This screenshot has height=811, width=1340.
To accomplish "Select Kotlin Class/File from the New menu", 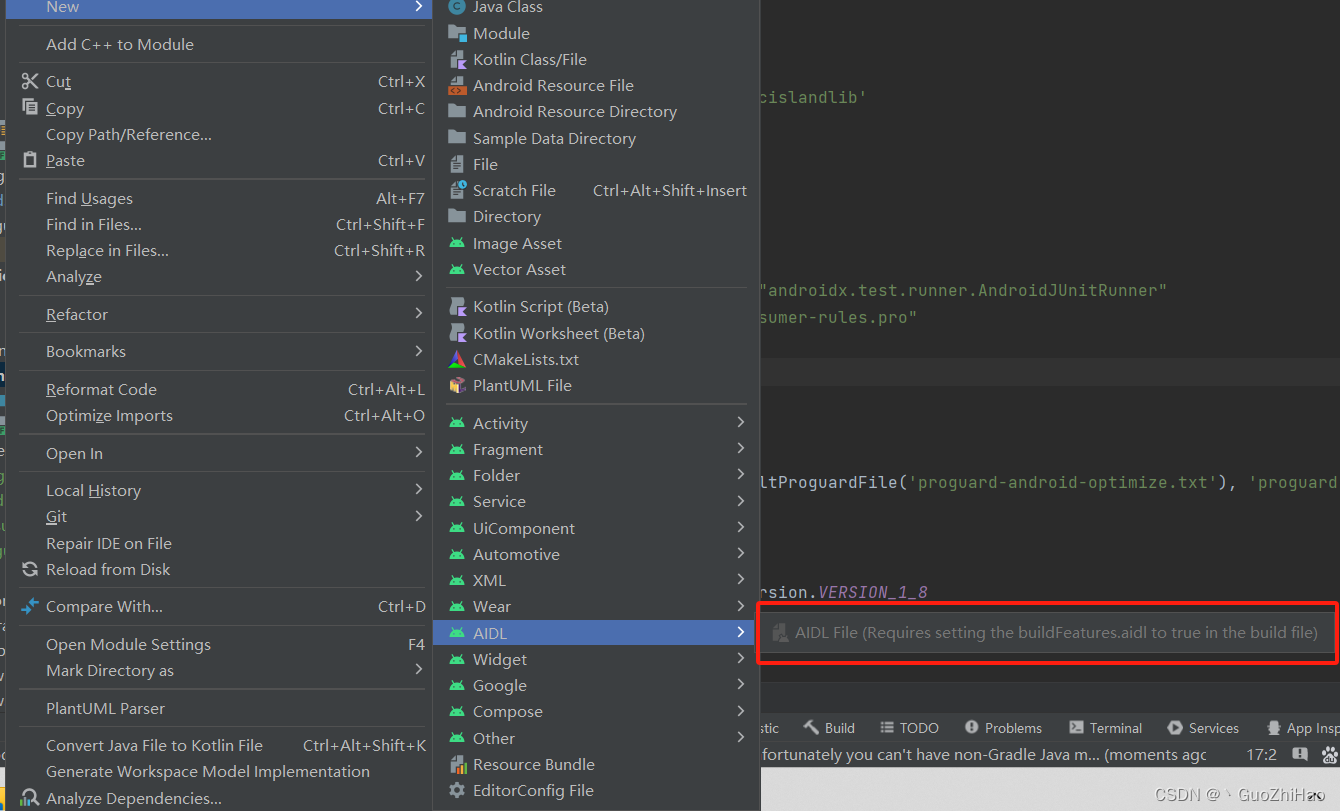I will pyautogui.click(x=532, y=59).
